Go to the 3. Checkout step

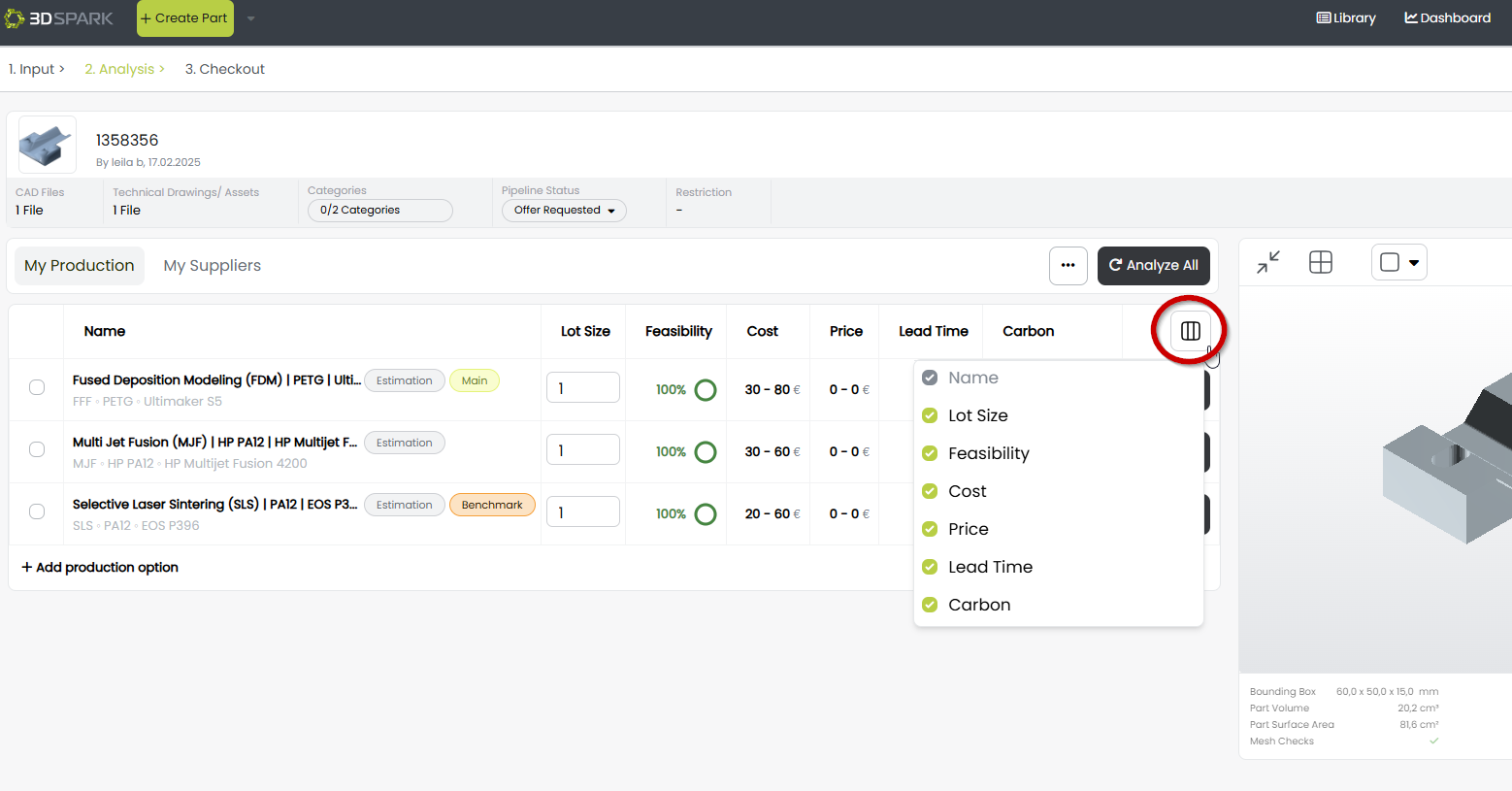[225, 69]
